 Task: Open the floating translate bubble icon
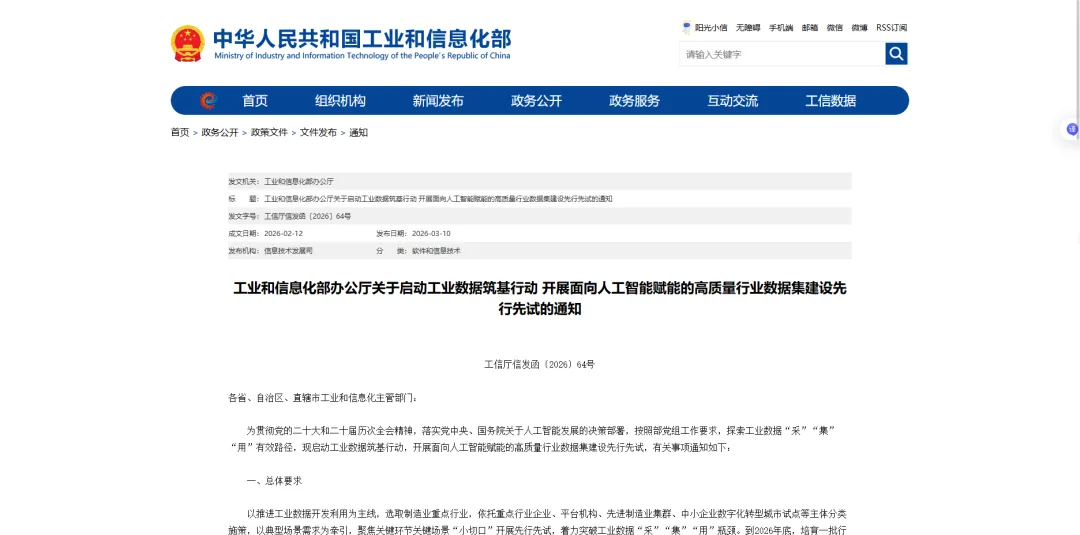1072,129
